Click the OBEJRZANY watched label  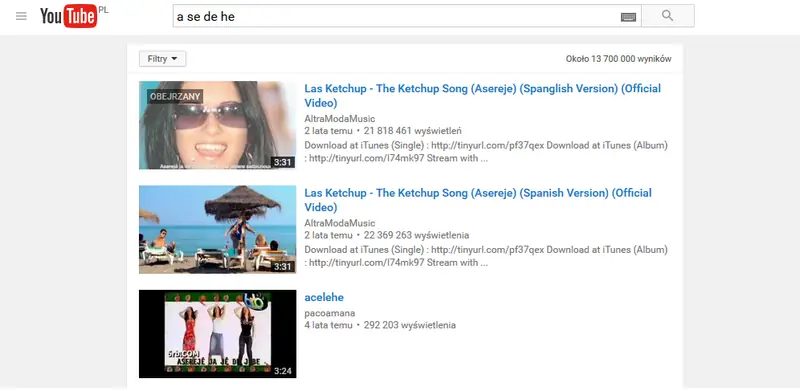[x=175, y=96]
